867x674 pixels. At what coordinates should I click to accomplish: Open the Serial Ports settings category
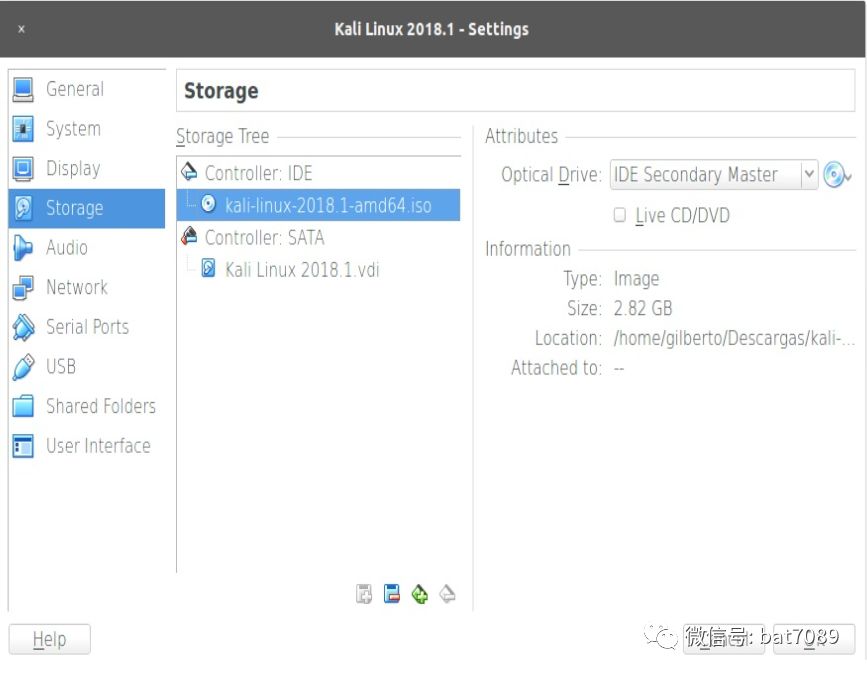(86, 327)
